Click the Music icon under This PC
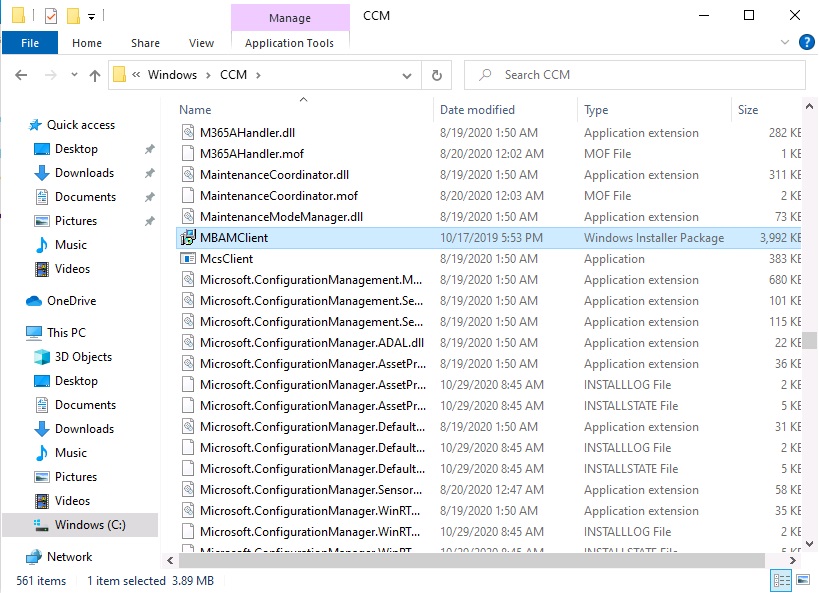The width and height of the screenshot is (819, 593). [x=42, y=453]
